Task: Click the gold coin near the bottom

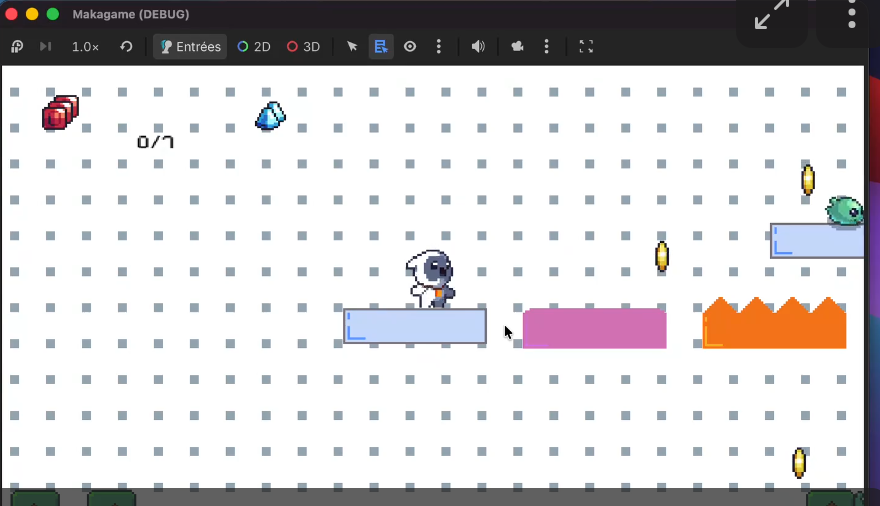Action: (x=799, y=463)
